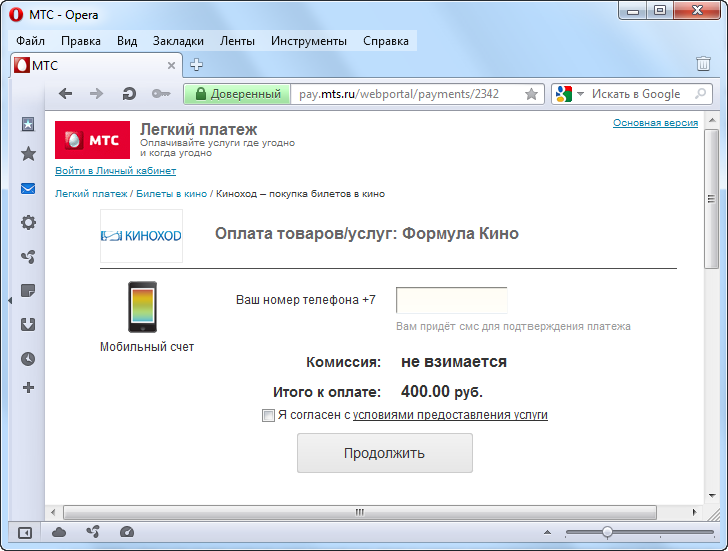
Task: Open Speed Dial panel in sidebar
Action: 28,123
